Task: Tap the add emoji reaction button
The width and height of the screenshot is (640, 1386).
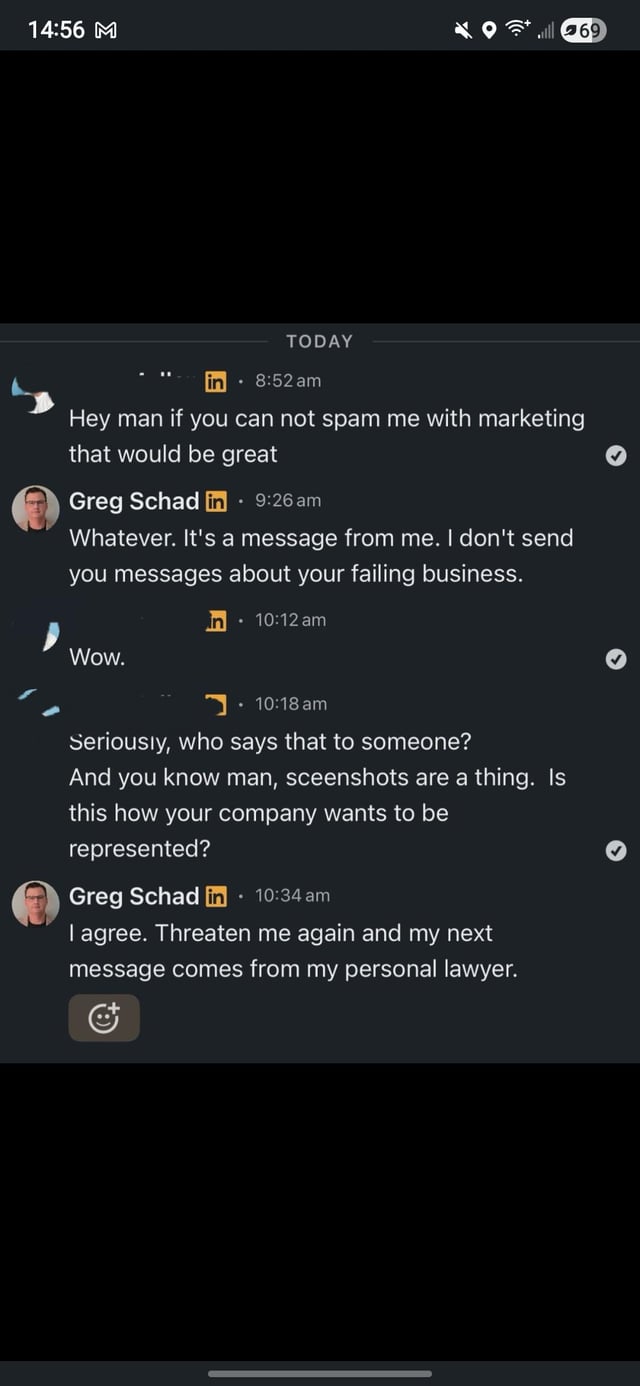Action: [104, 1018]
